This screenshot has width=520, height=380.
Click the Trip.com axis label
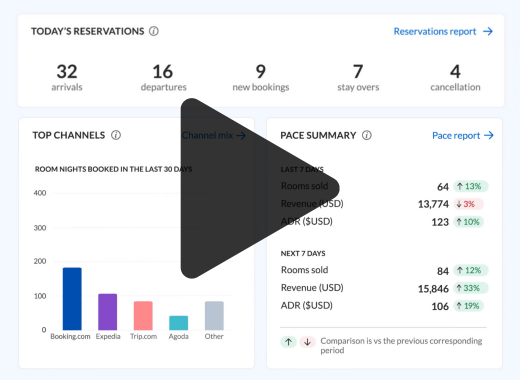(x=143, y=336)
